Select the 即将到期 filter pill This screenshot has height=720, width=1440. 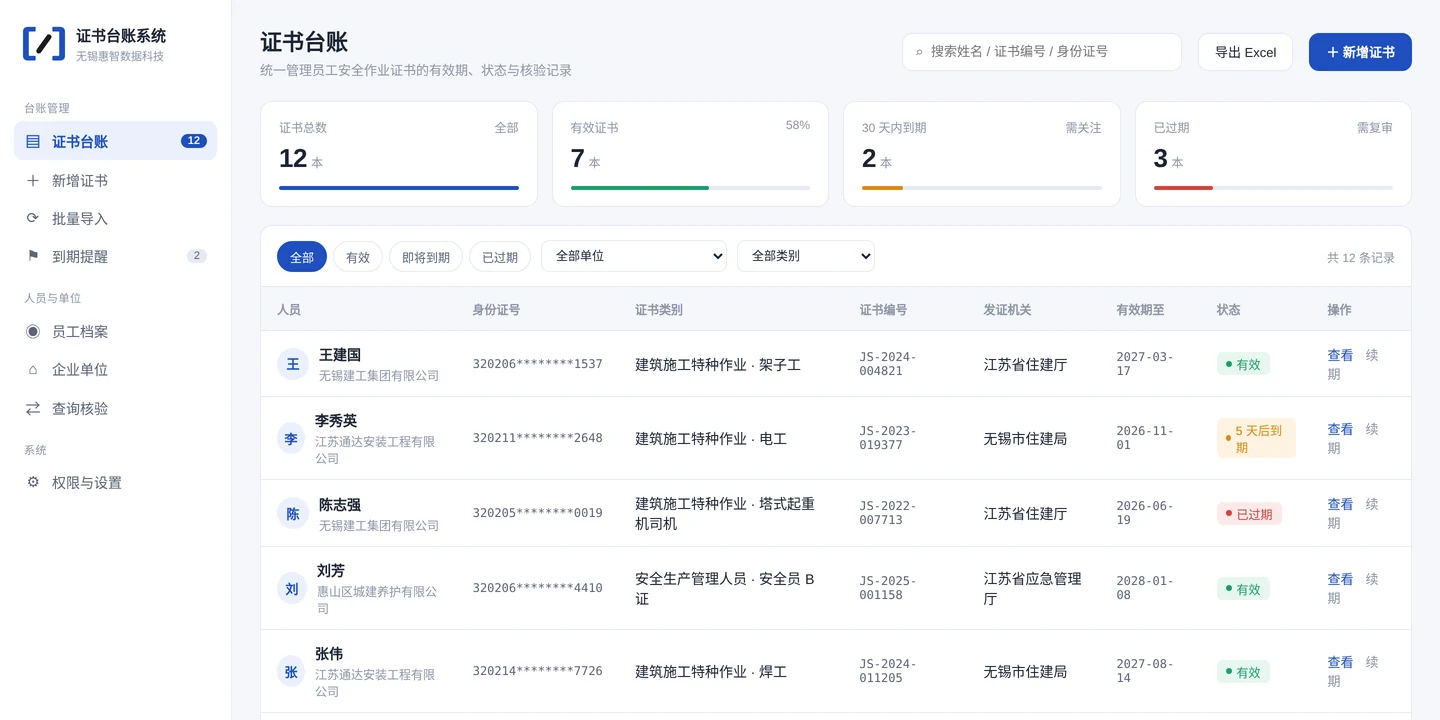pos(426,257)
